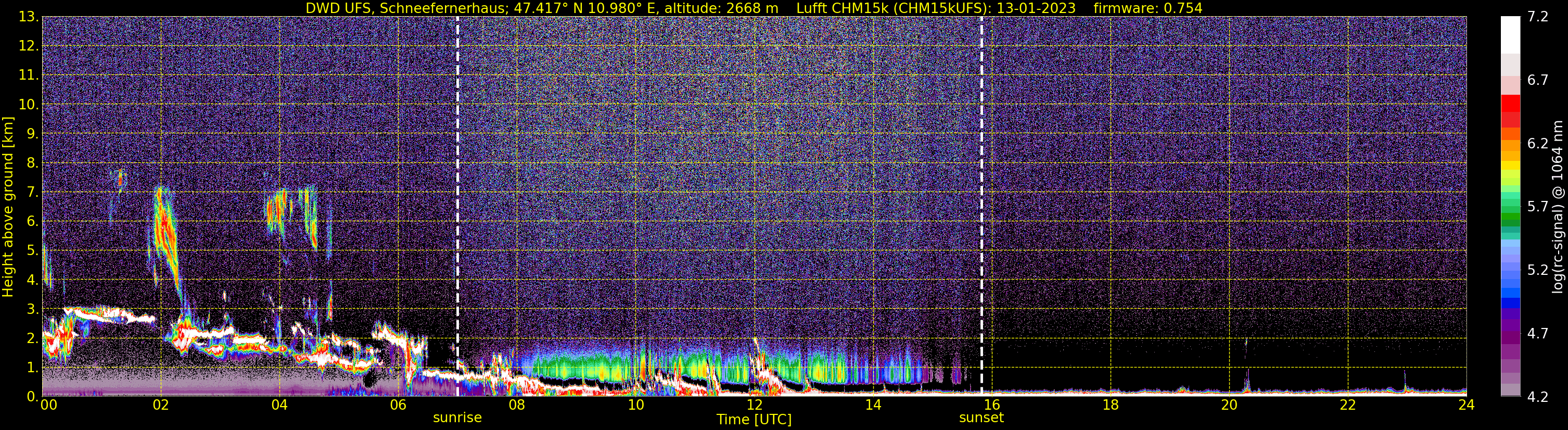Select the white dashed sunset marker line

981,206
